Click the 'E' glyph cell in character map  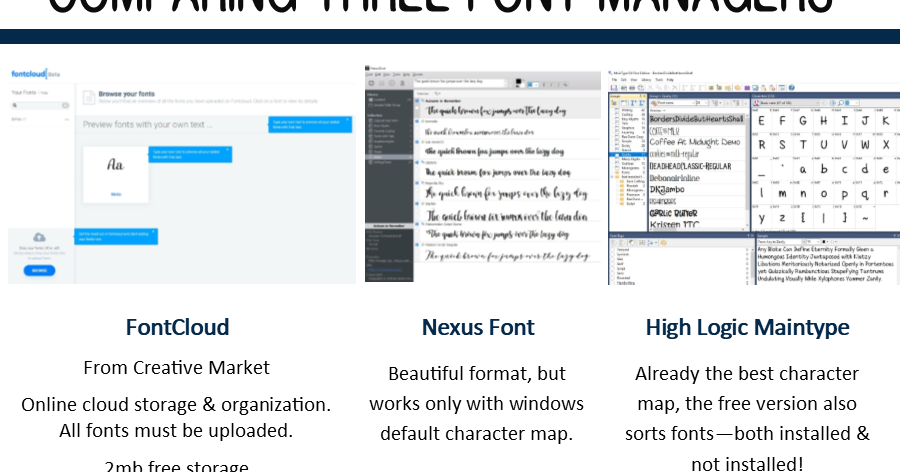point(761,120)
